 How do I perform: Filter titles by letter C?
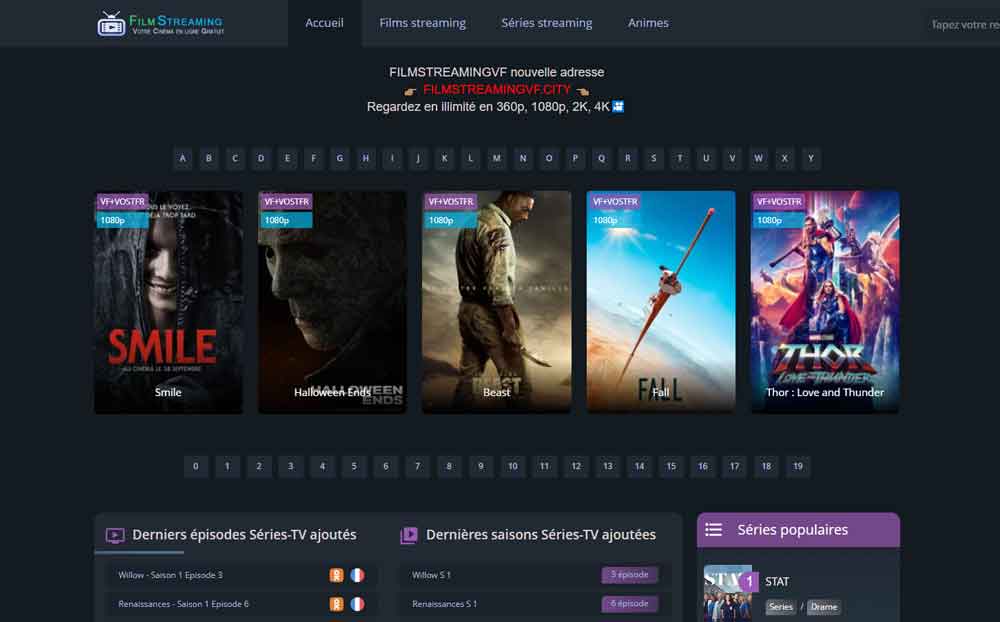(x=235, y=158)
